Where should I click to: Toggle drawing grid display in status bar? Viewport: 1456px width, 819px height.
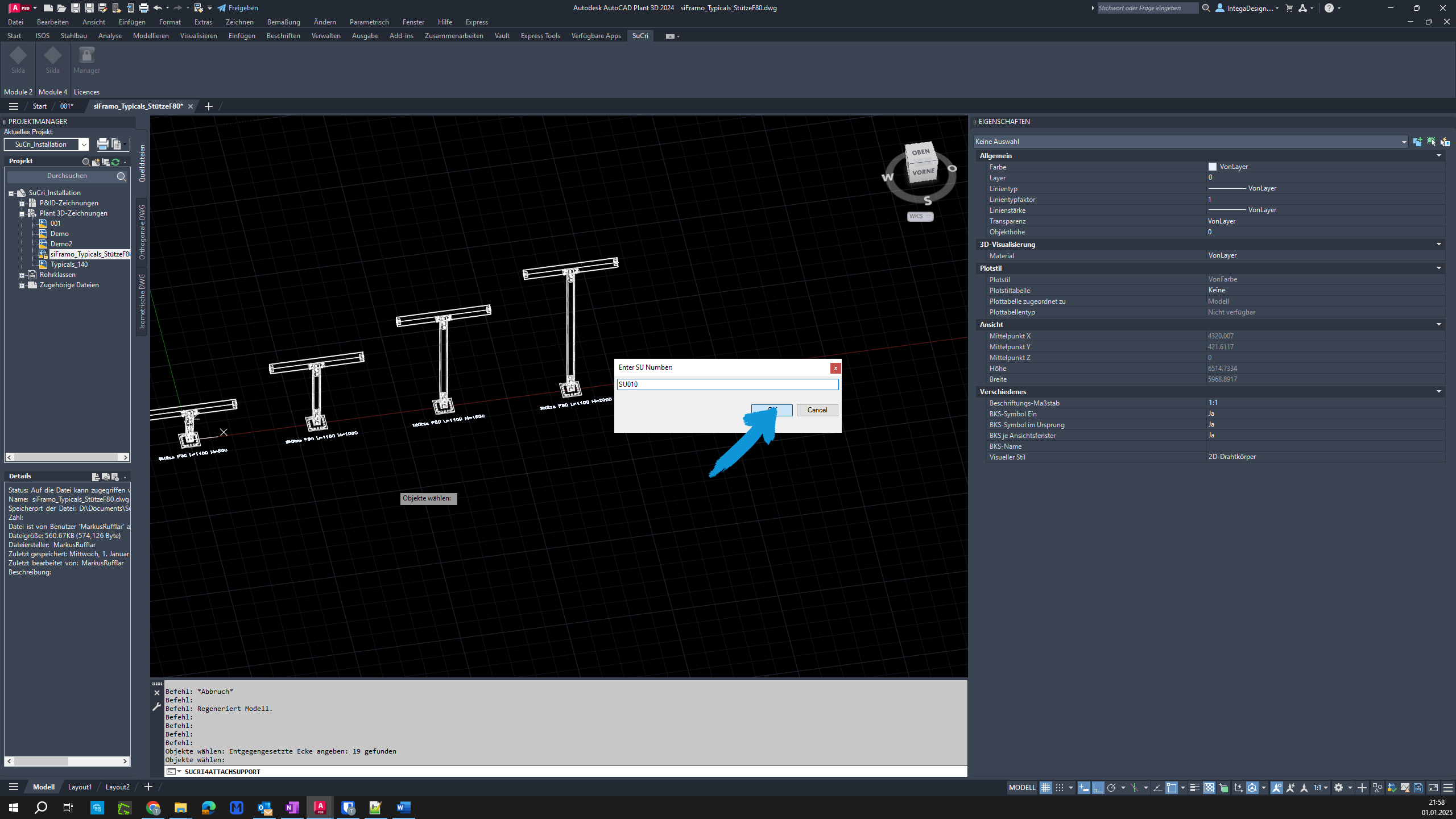pos(1045,788)
